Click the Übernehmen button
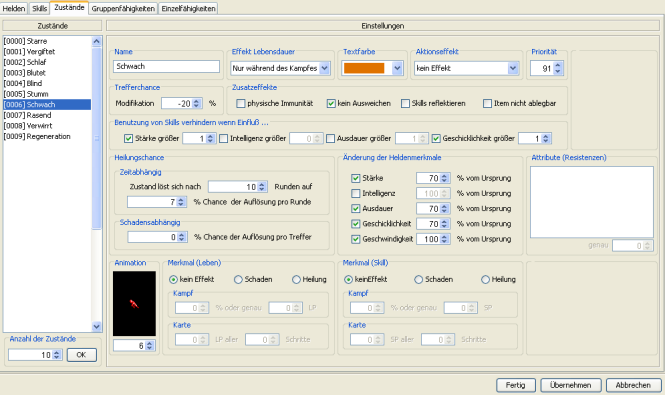Viewport: 665px width, 395px height. pyautogui.click(x=570, y=385)
